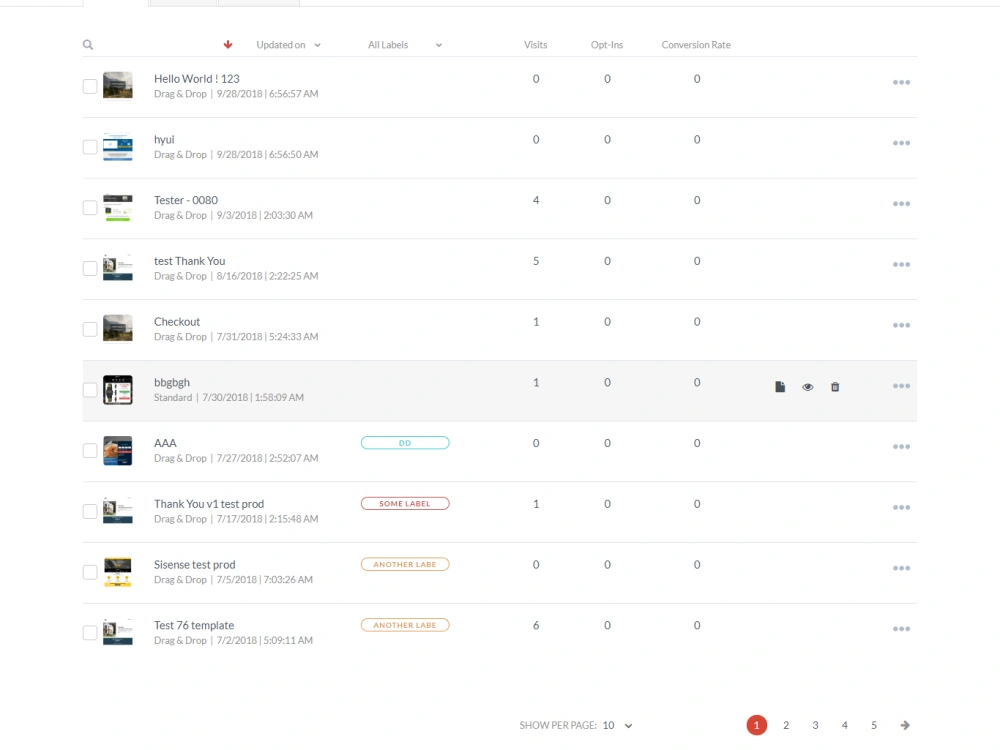Viewport: 1000px width, 750px height.
Task: Select checkbox for Sisense test prod
Action: [90, 572]
